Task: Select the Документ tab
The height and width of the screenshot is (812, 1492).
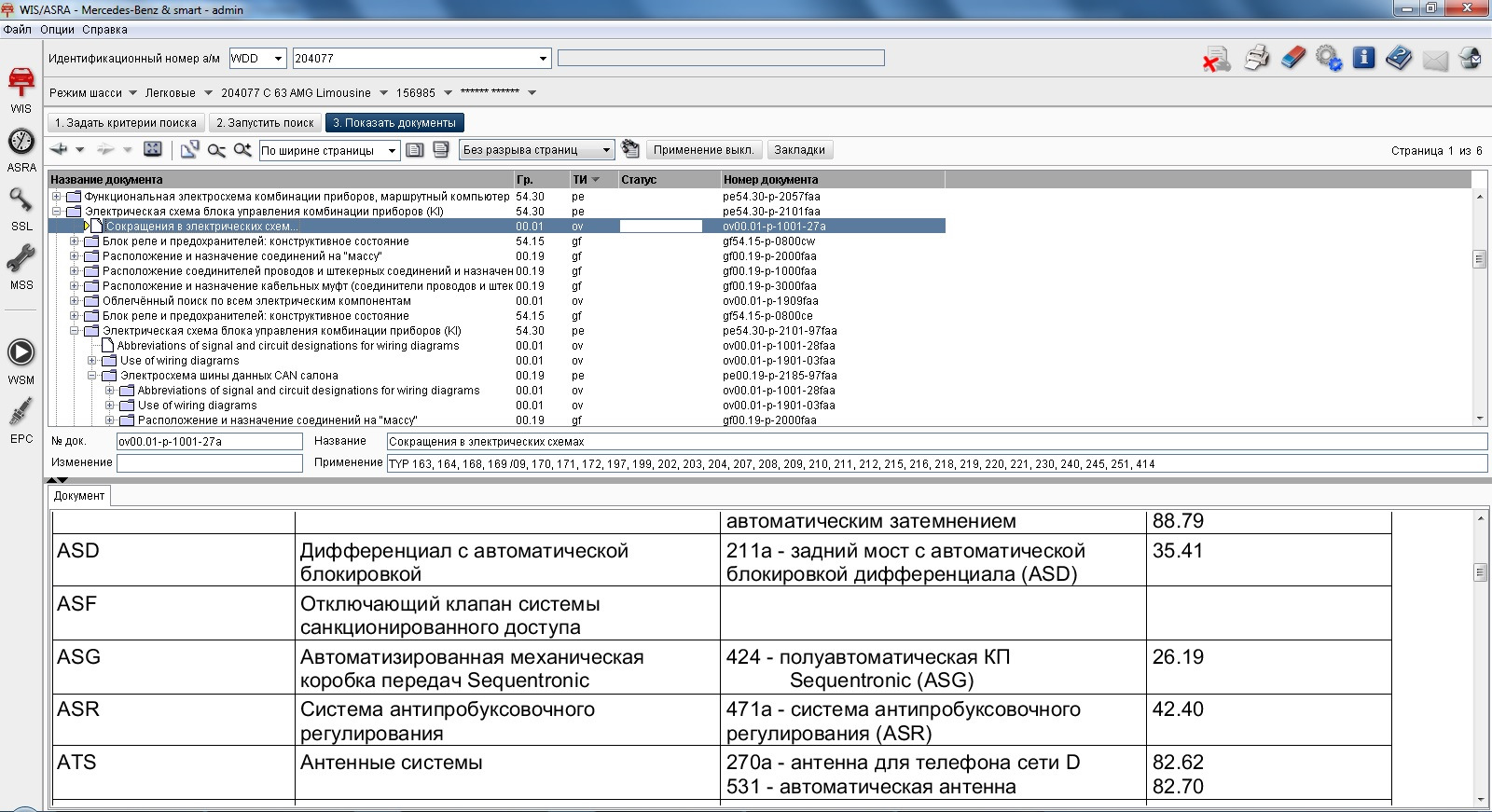Action: point(79,496)
